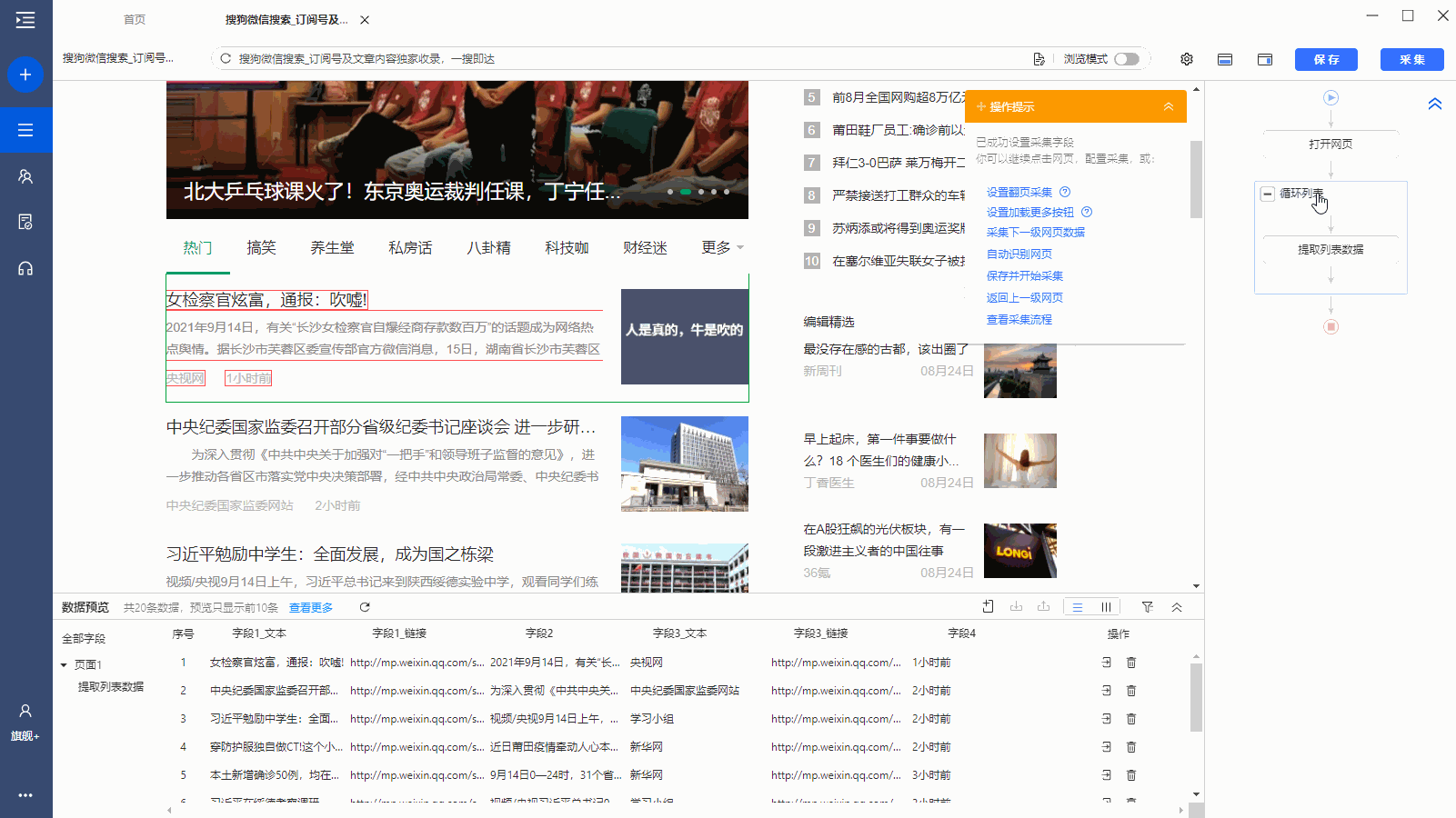
Task: Click the 保存 button
Action: tap(1326, 59)
